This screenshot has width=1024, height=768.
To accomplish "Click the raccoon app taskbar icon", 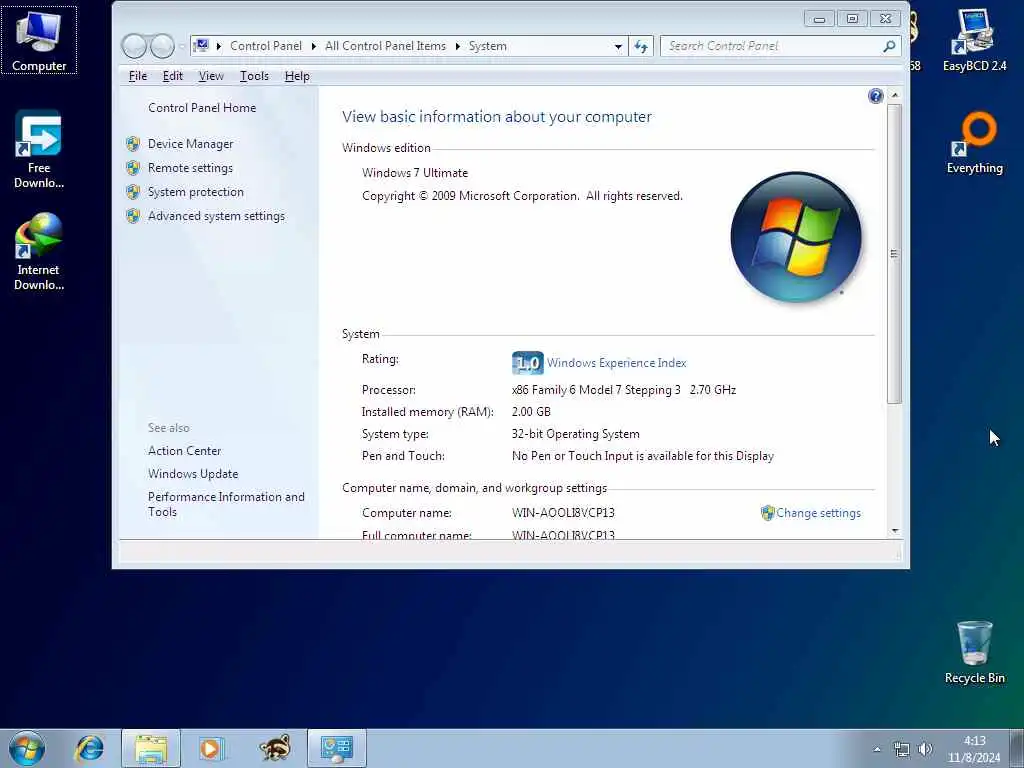I will 274,748.
